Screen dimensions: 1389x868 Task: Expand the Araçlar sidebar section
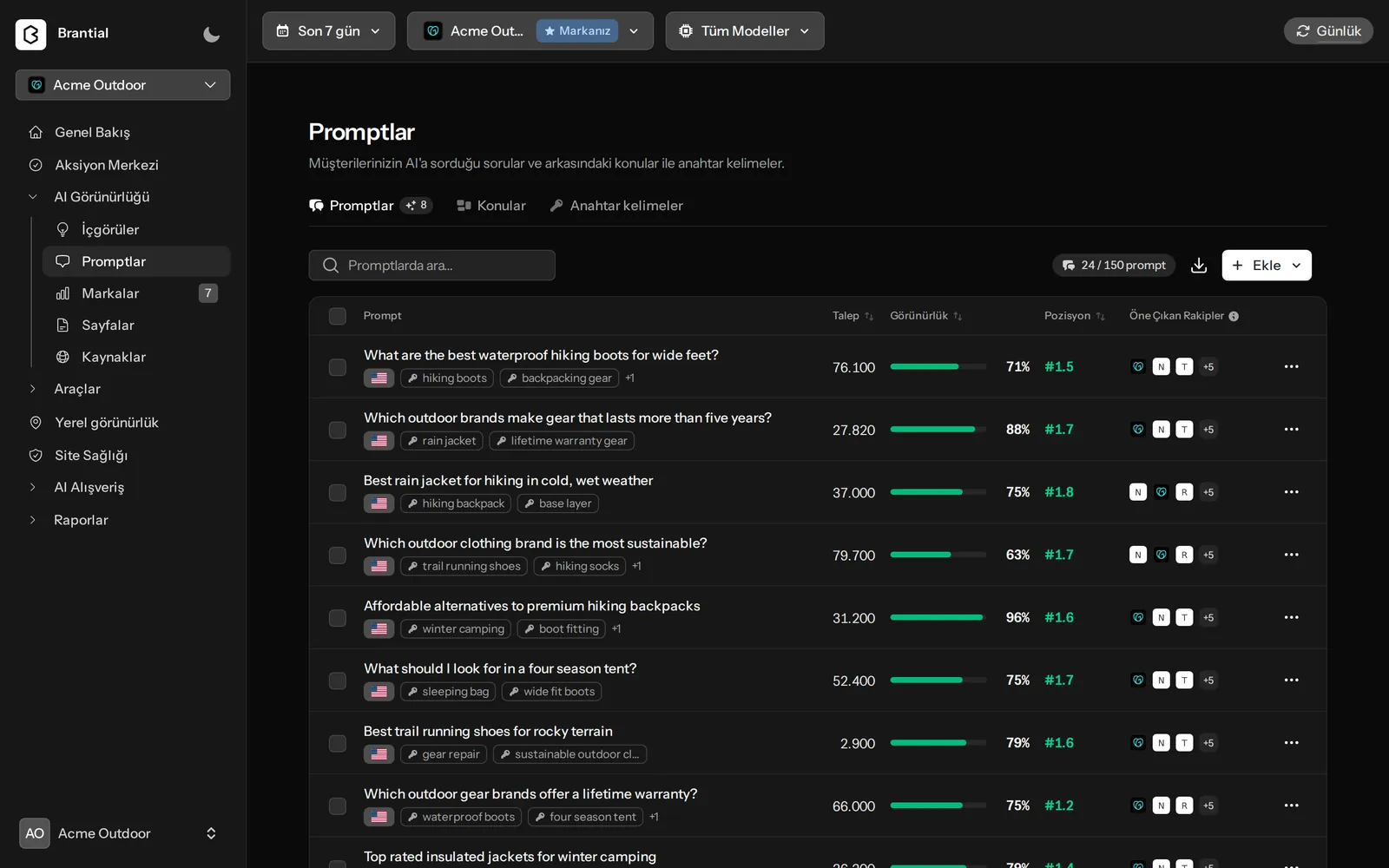(76, 389)
